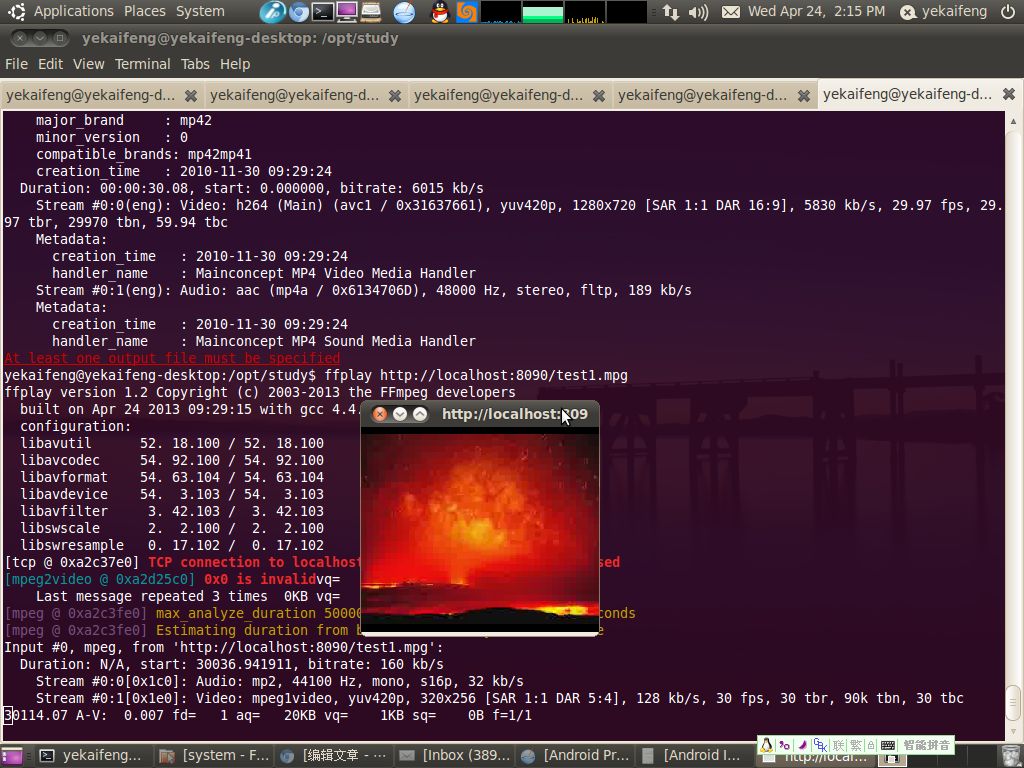Screen dimensions: 1024x768
Task: Click the Ubuntu logo icon at Applications
Action: (16, 12)
